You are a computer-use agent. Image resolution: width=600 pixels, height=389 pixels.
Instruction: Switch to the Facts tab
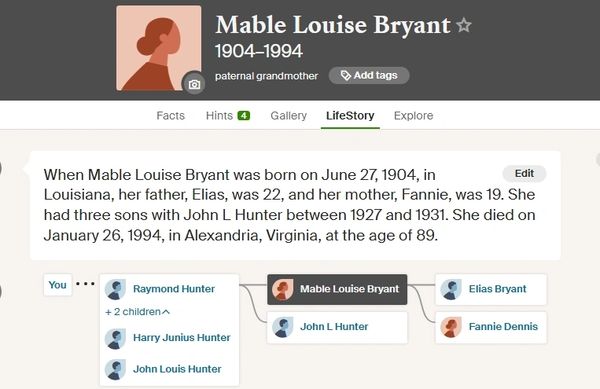tap(170, 116)
